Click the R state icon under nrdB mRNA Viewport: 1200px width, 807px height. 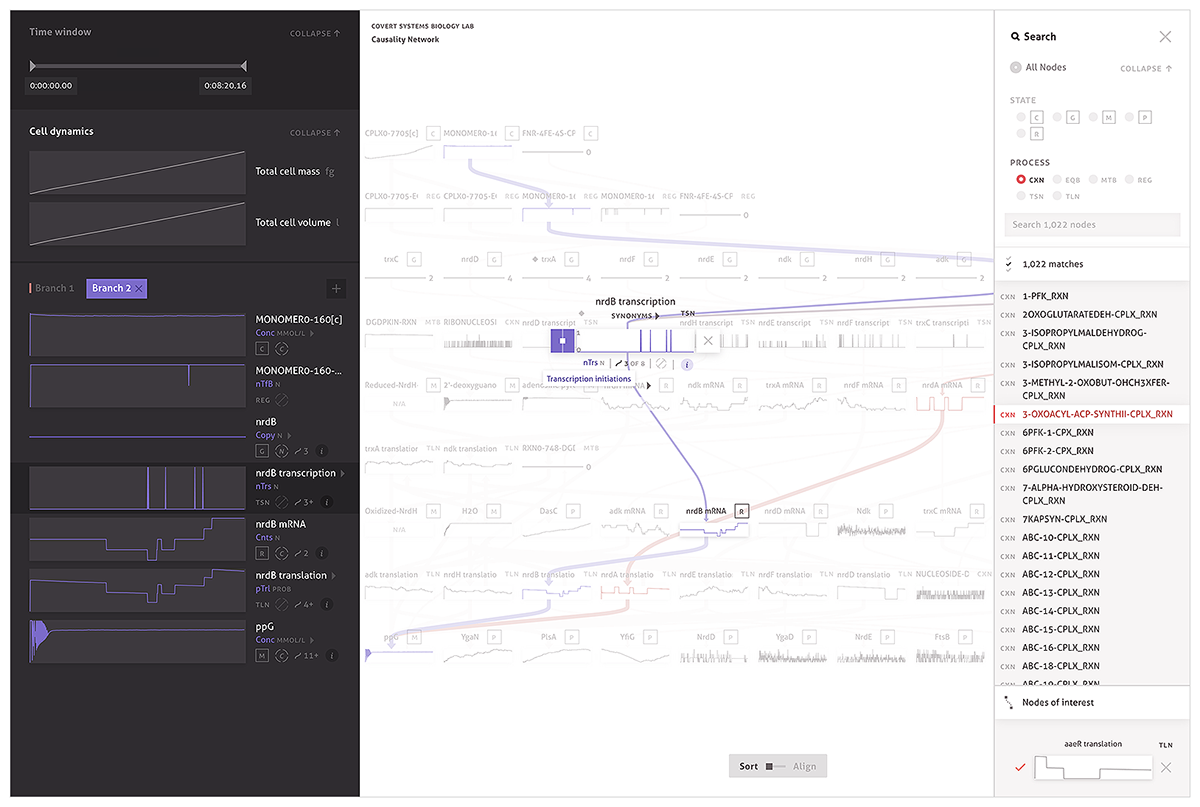click(262, 553)
